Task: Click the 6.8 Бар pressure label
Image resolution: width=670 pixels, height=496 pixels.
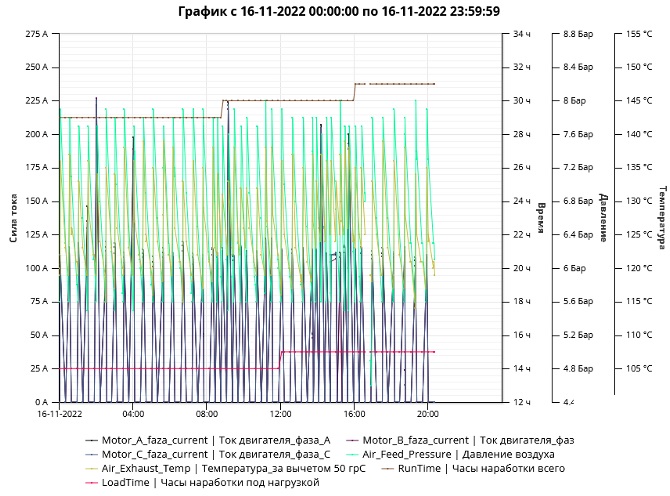Action: 578,201
